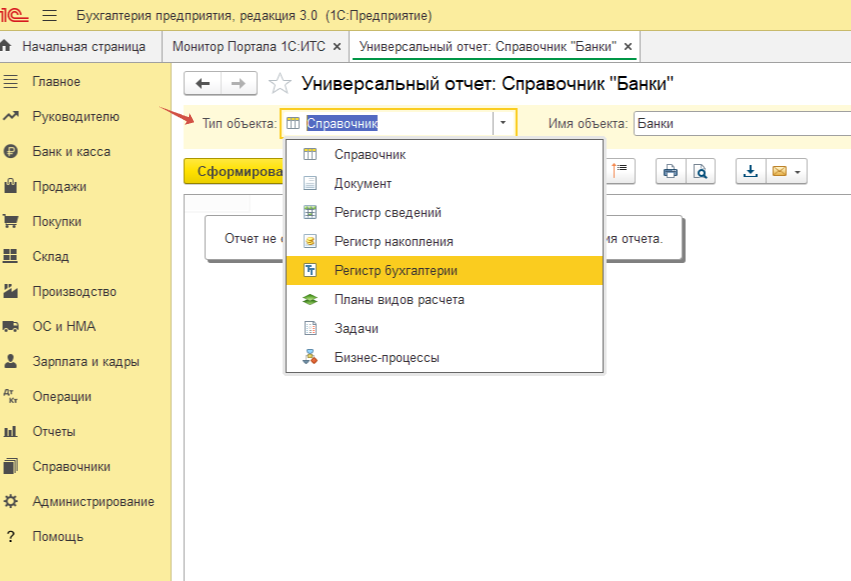This screenshot has height=581, width=851.
Task: Open Банк и касса section
Action: pyautogui.click(x=86, y=151)
